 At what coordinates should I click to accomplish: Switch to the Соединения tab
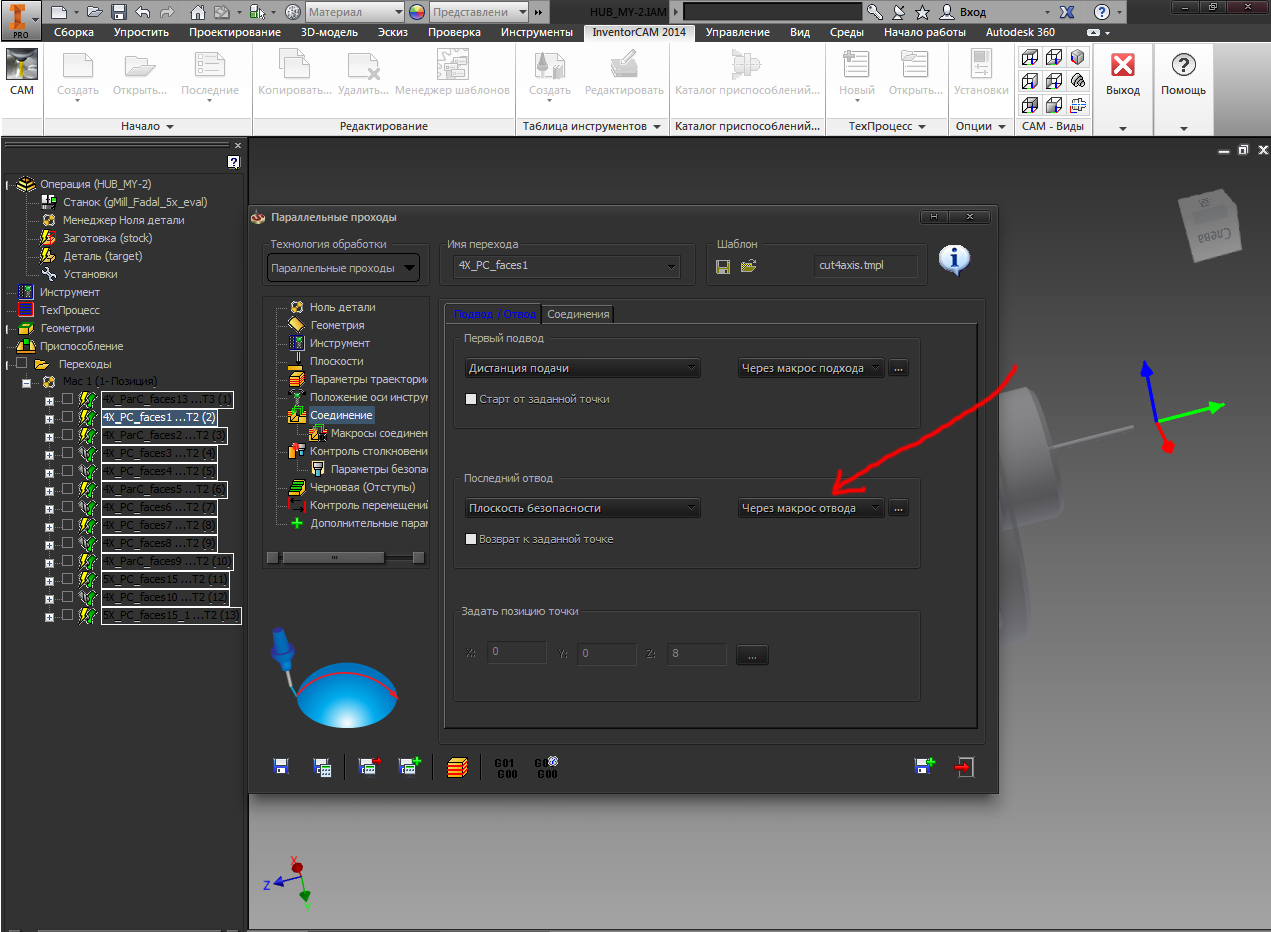(578, 314)
